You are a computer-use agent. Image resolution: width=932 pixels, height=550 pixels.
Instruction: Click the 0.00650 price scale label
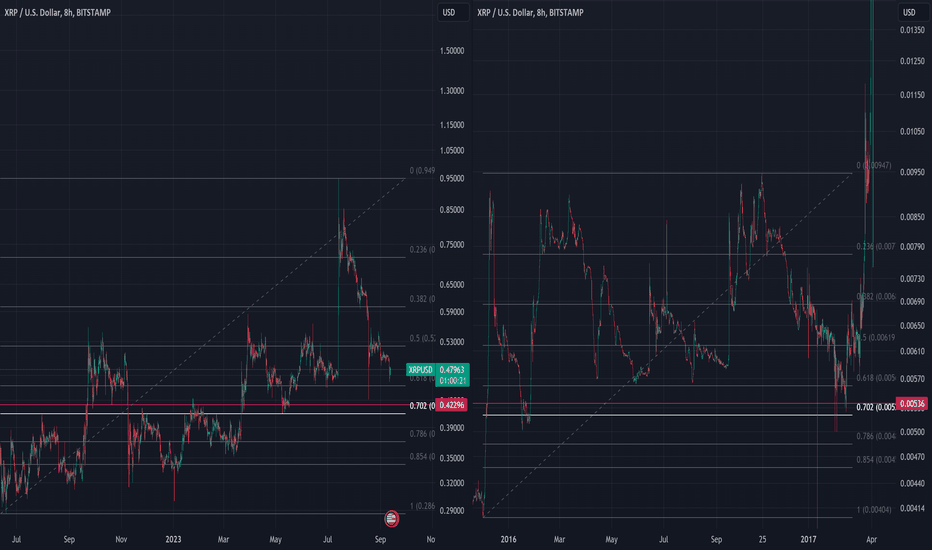click(x=912, y=326)
